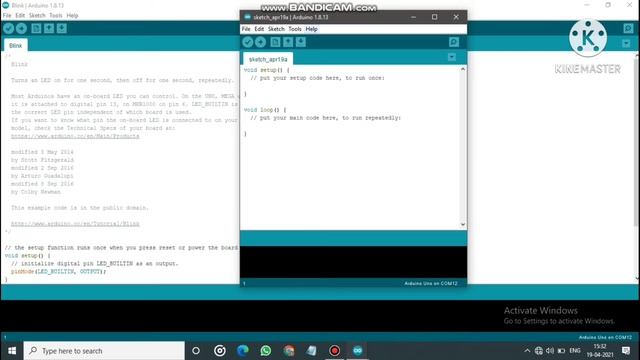Open the notification center icon
This screenshot has width=640, height=360.
(626, 351)
